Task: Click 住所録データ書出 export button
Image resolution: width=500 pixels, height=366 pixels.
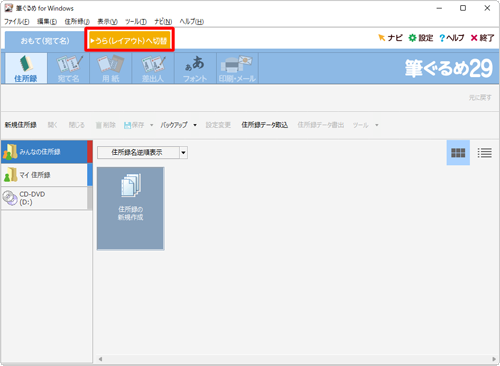Action: click(321, 125)
